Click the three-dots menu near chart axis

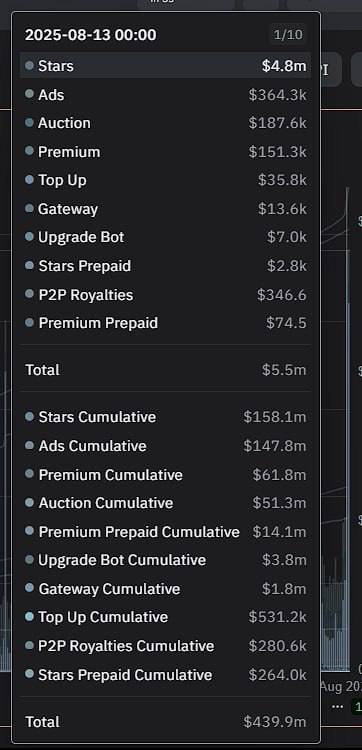[x=338, y=706]
